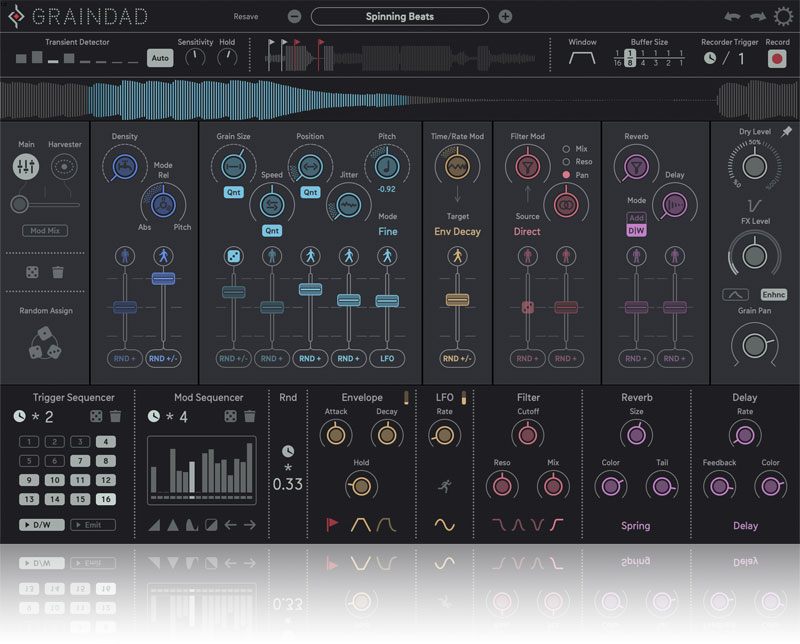
Task: Change the Spring reverb type selector
Action: click(635, 525)
